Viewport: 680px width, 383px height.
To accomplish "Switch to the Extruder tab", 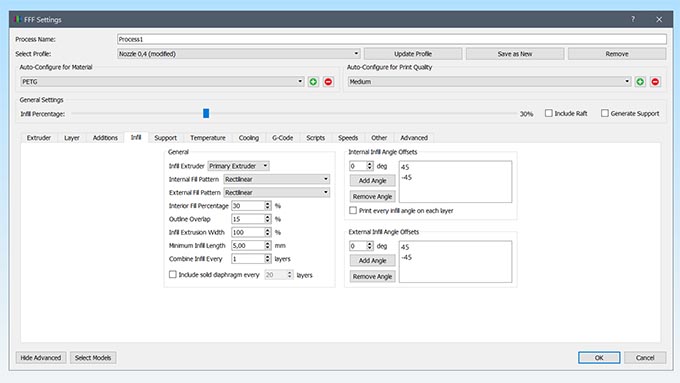I will pos(39,137).
